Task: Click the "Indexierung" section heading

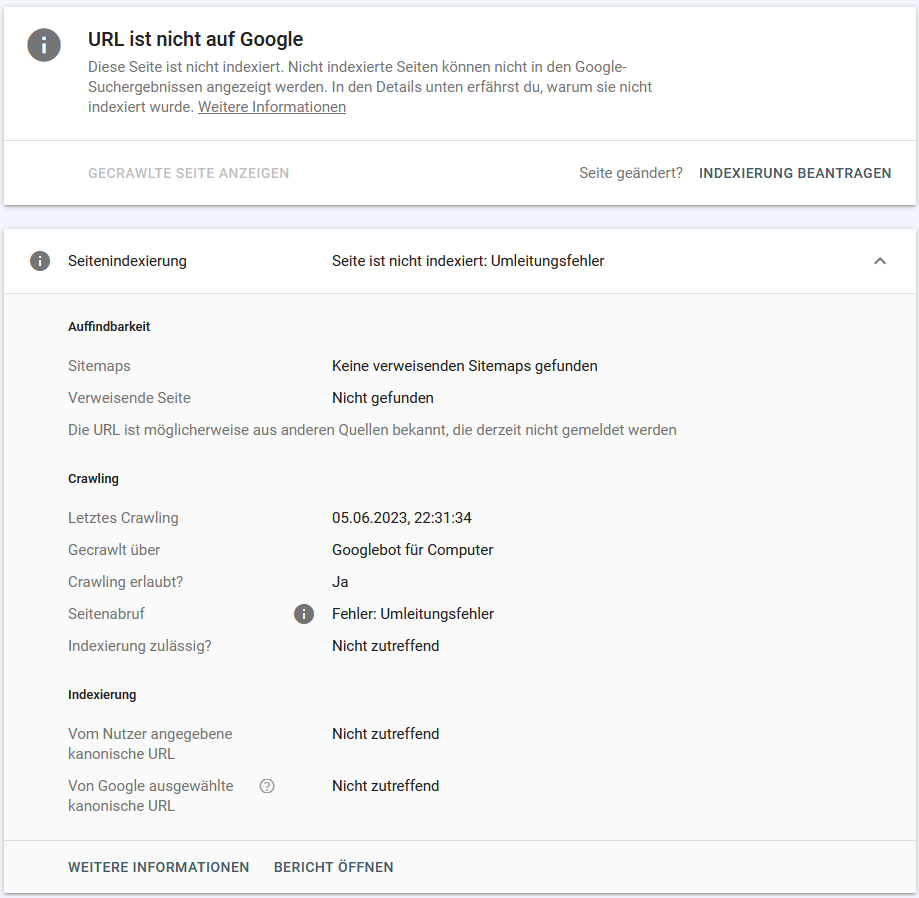Action: click(x=102, y=694)
